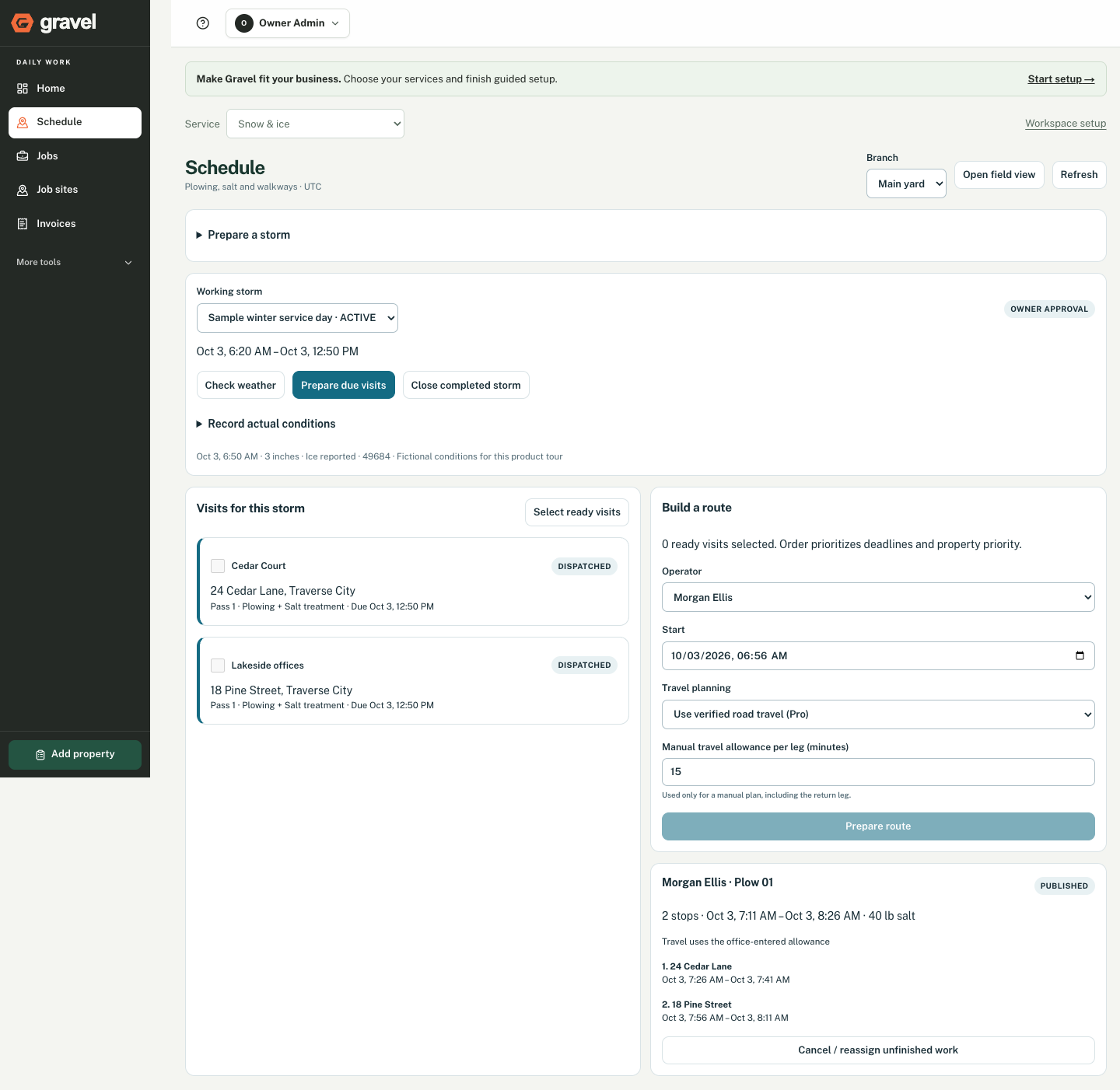
Task: Click the Job sites person-pin icon
Action: tap(23, 190)
